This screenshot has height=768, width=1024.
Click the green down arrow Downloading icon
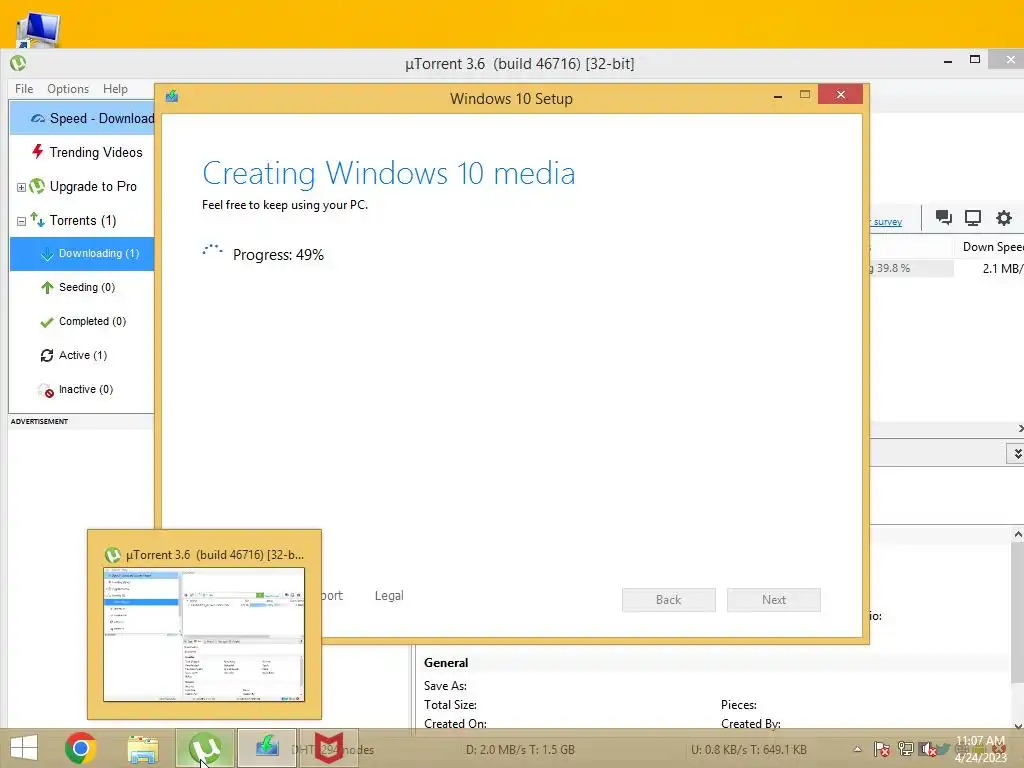47,254
